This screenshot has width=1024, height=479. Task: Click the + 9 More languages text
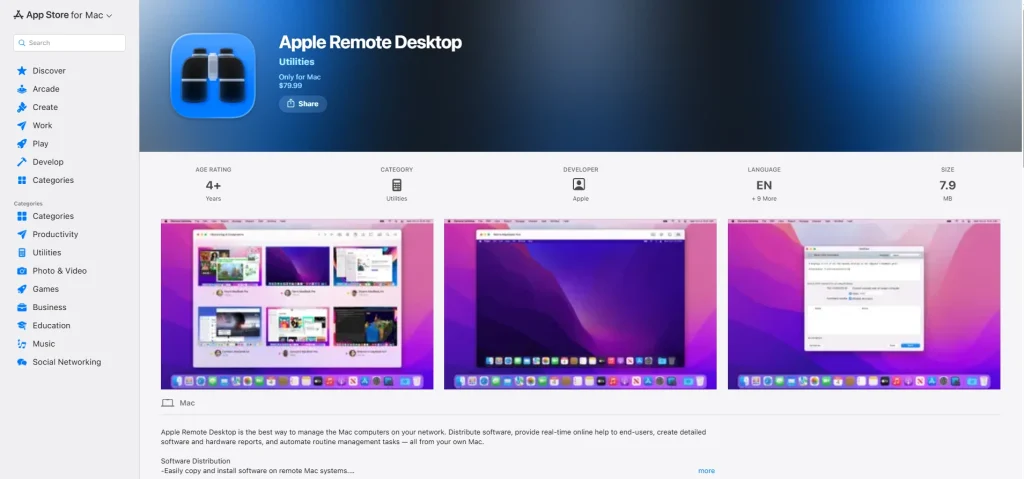[763, 199]
